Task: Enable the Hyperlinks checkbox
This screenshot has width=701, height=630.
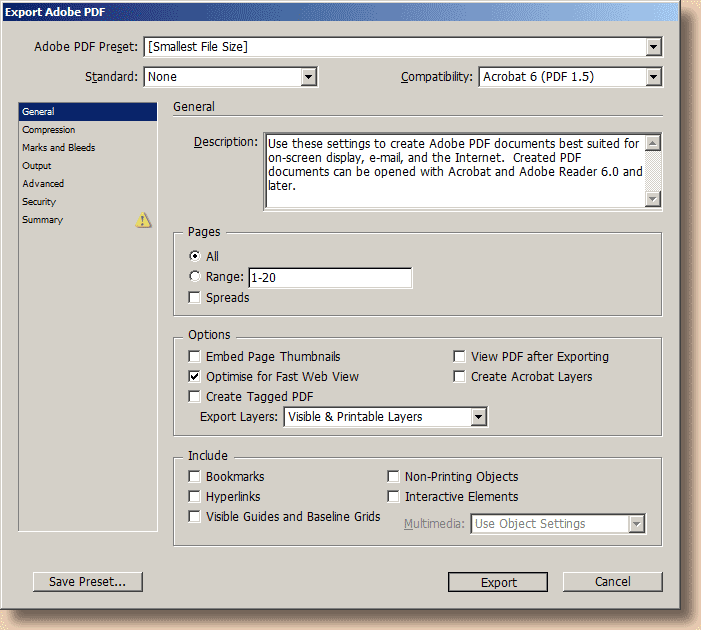Action: [195, 497]
